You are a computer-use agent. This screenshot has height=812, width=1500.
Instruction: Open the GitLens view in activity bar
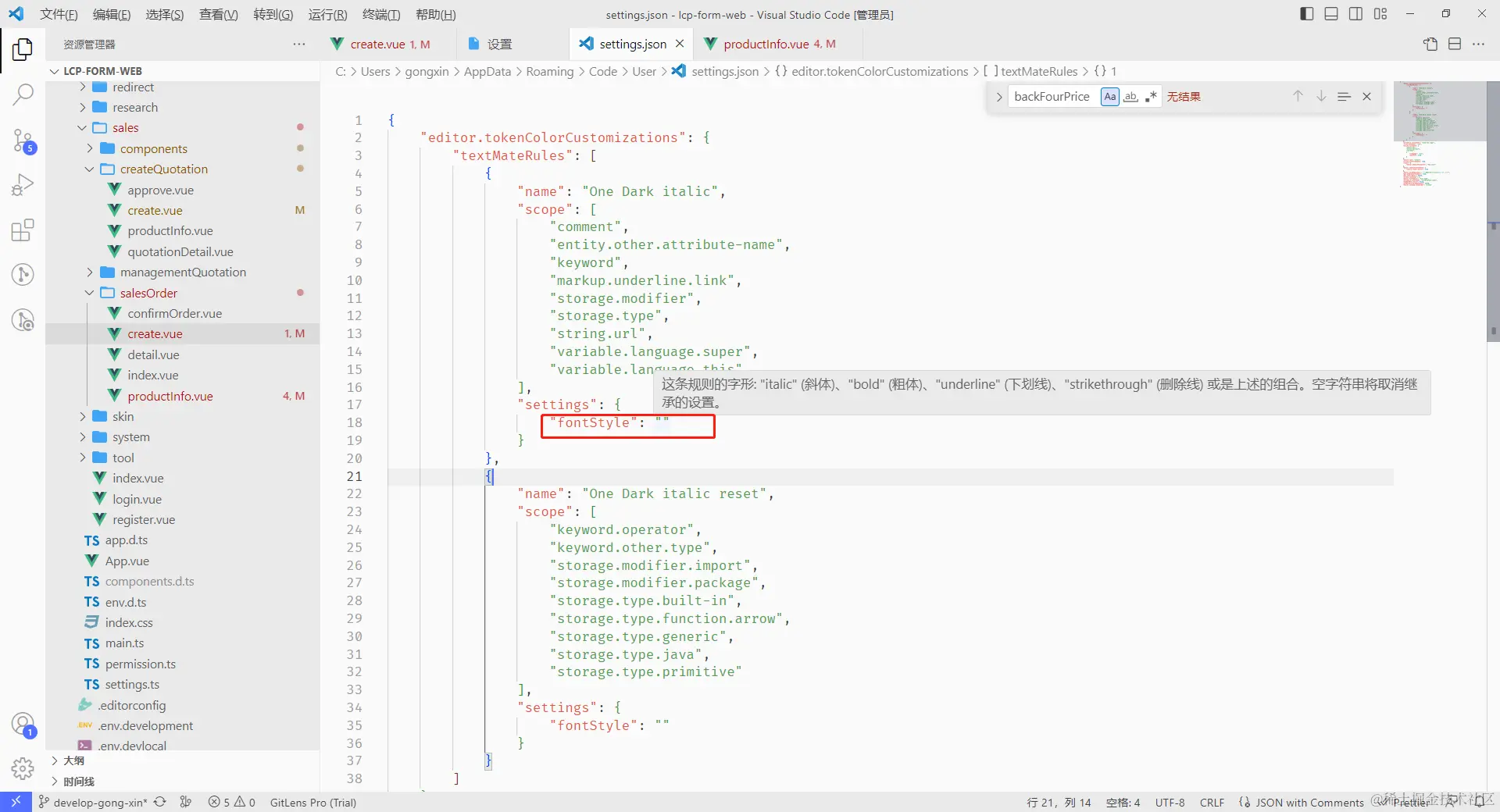(23, 275)
